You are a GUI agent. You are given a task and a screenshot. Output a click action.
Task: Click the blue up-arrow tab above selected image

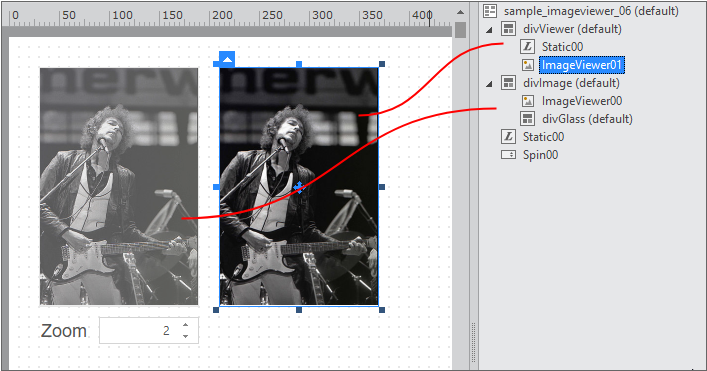coord(227,59)
